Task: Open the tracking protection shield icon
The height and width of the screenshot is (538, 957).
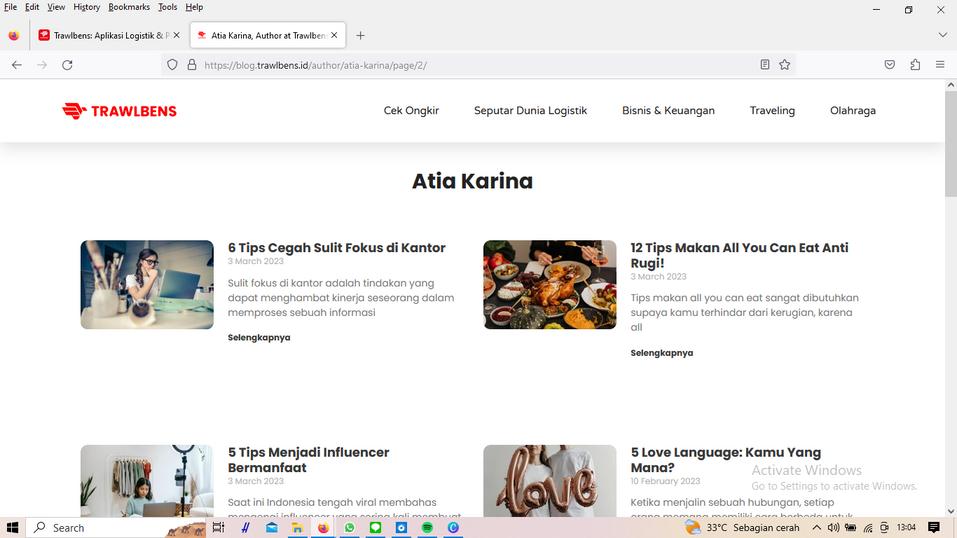Action: tap(172, 65)
